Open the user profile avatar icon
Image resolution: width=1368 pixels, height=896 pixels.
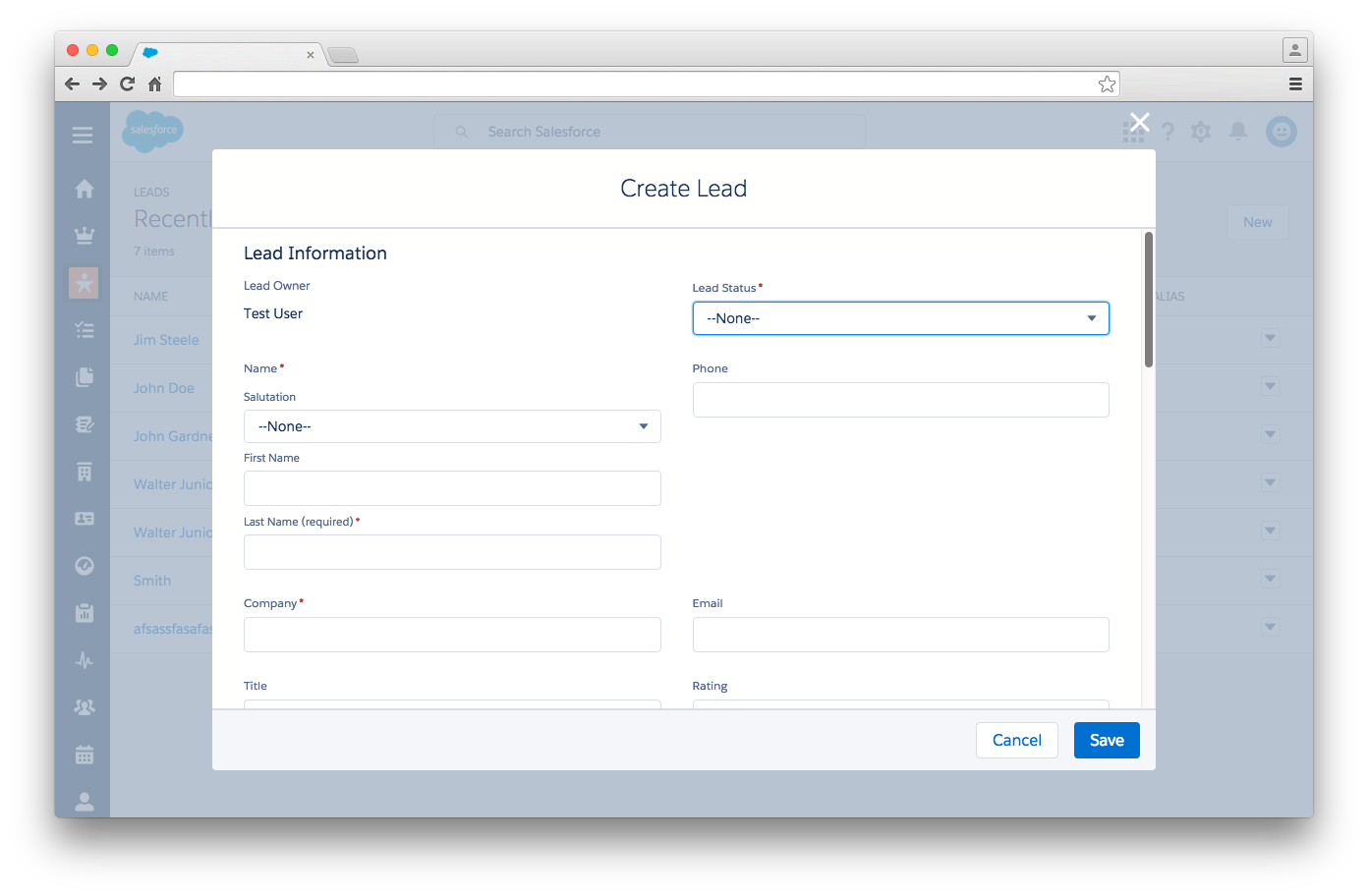[1282, 132]
